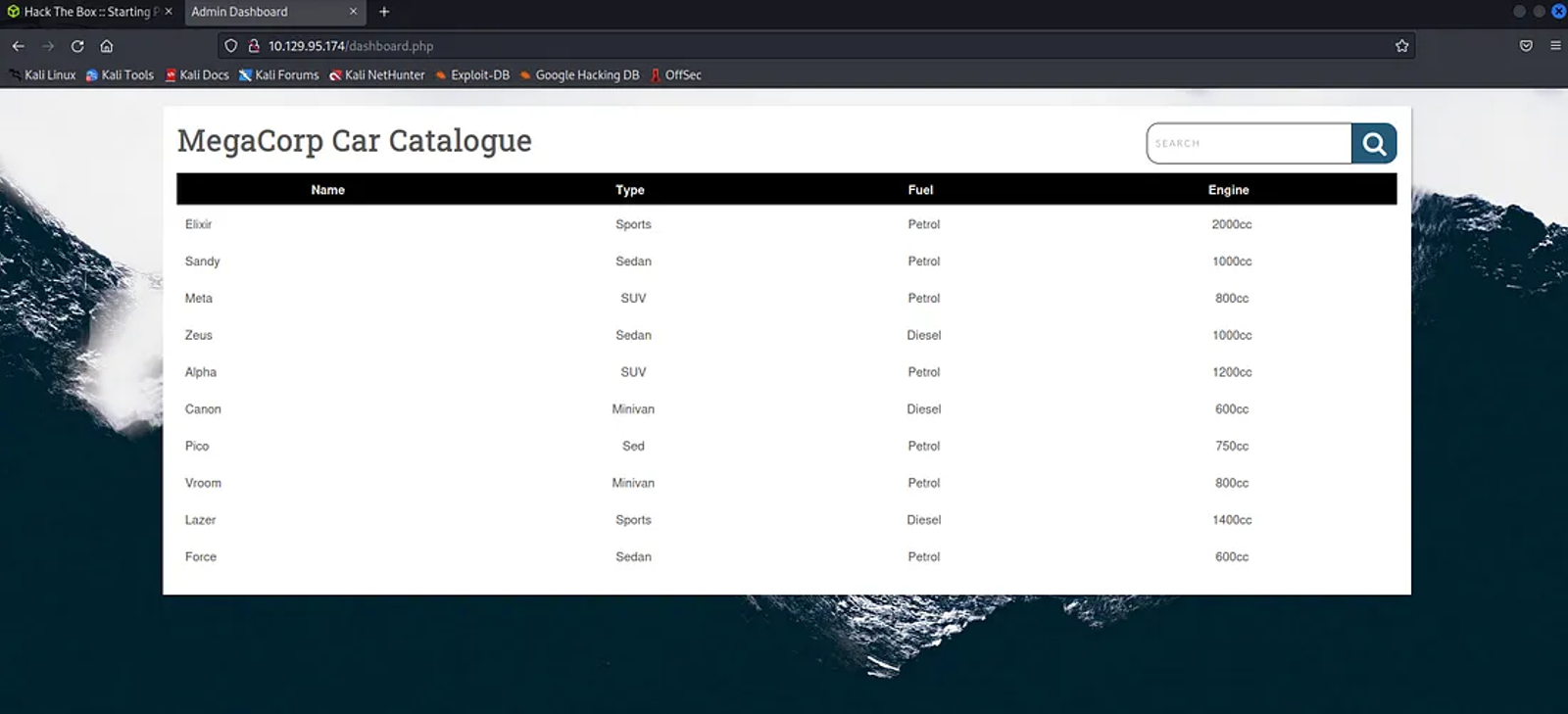The image size is (1568, 714).
Task: Click the Name column header
Action: (327, 190)
